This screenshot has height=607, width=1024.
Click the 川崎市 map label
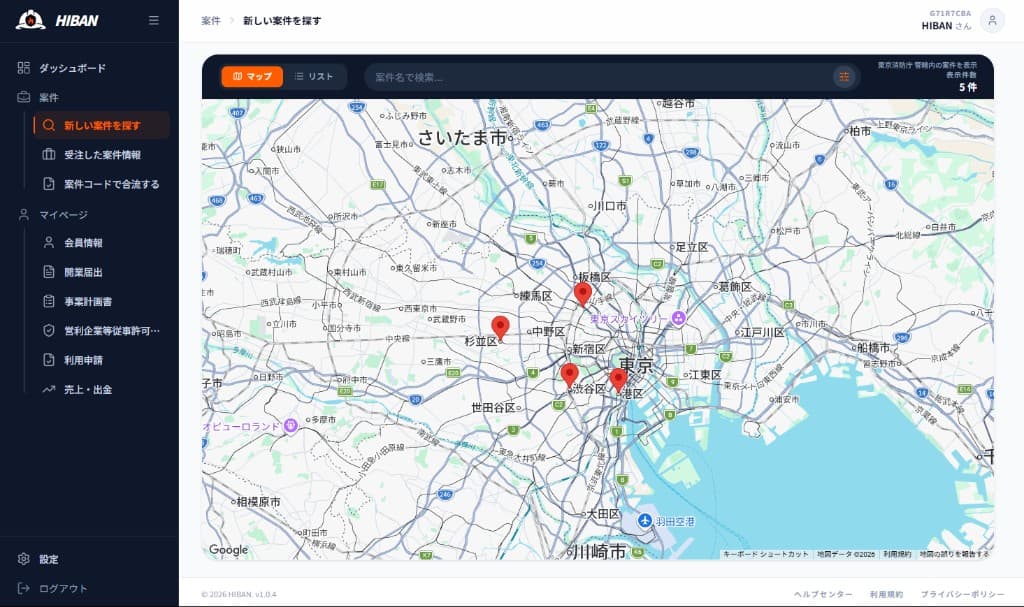[x=600, y=551]
